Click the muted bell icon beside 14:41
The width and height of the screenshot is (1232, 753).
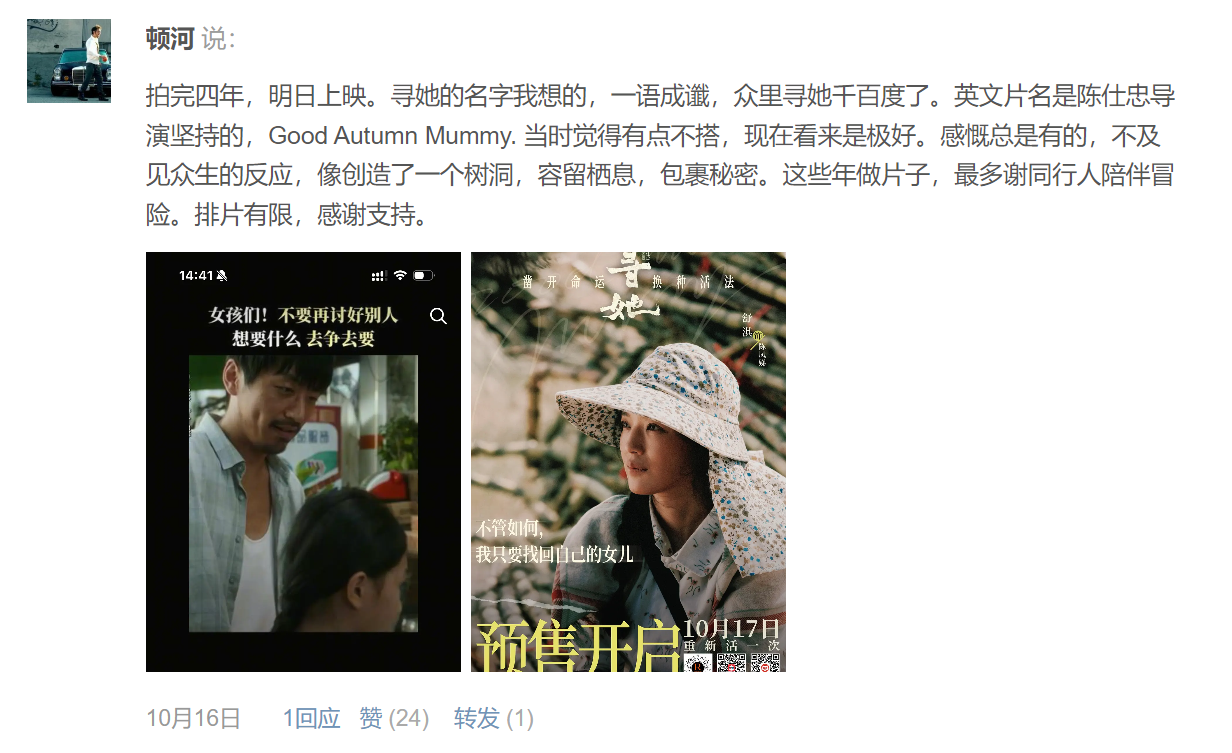tap(222, 275)
